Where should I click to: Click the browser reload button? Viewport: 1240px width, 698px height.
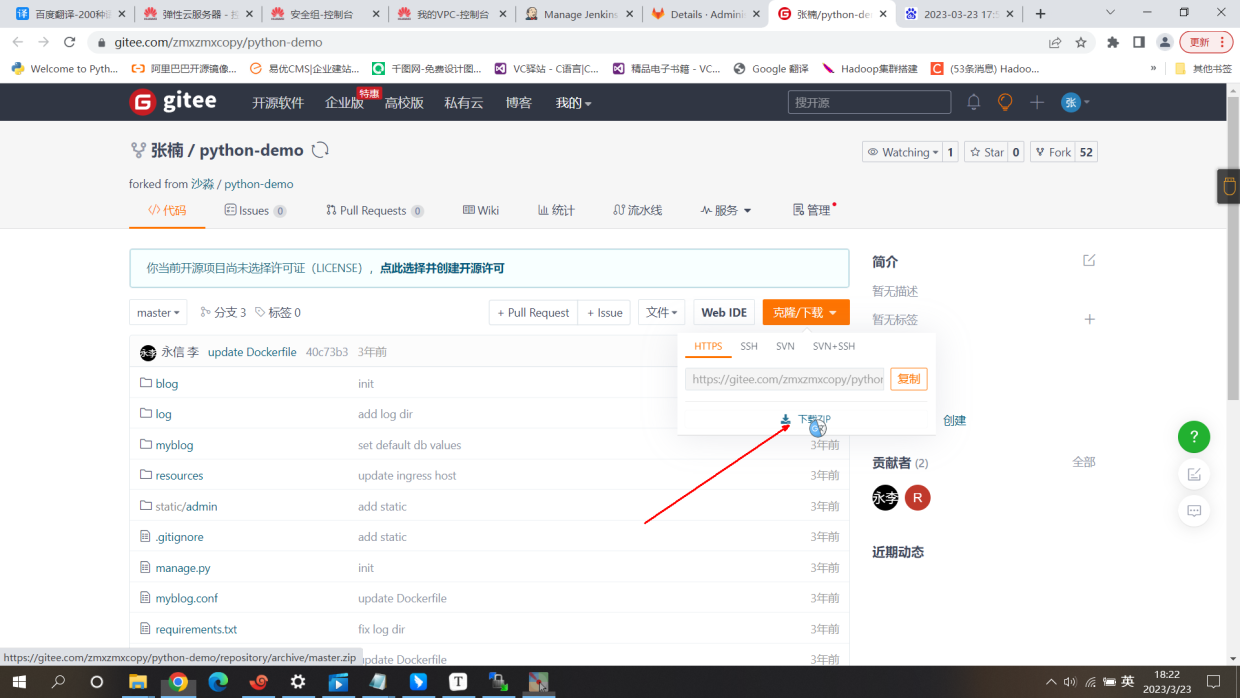(69, 42)
